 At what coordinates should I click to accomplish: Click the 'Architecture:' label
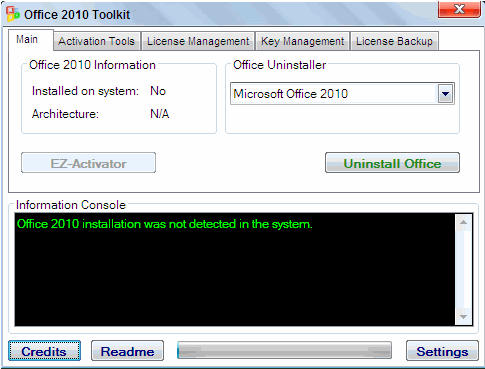(65, 114)
